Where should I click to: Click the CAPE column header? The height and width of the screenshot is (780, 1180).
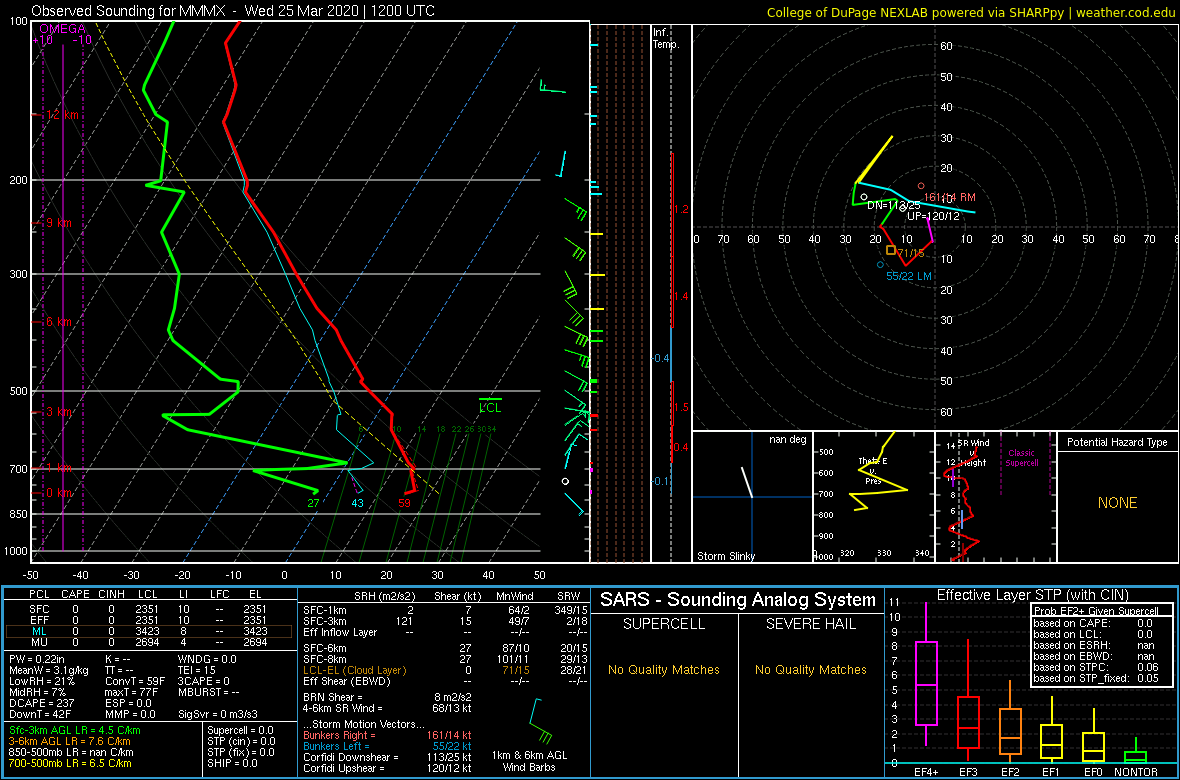coord(75,595)
